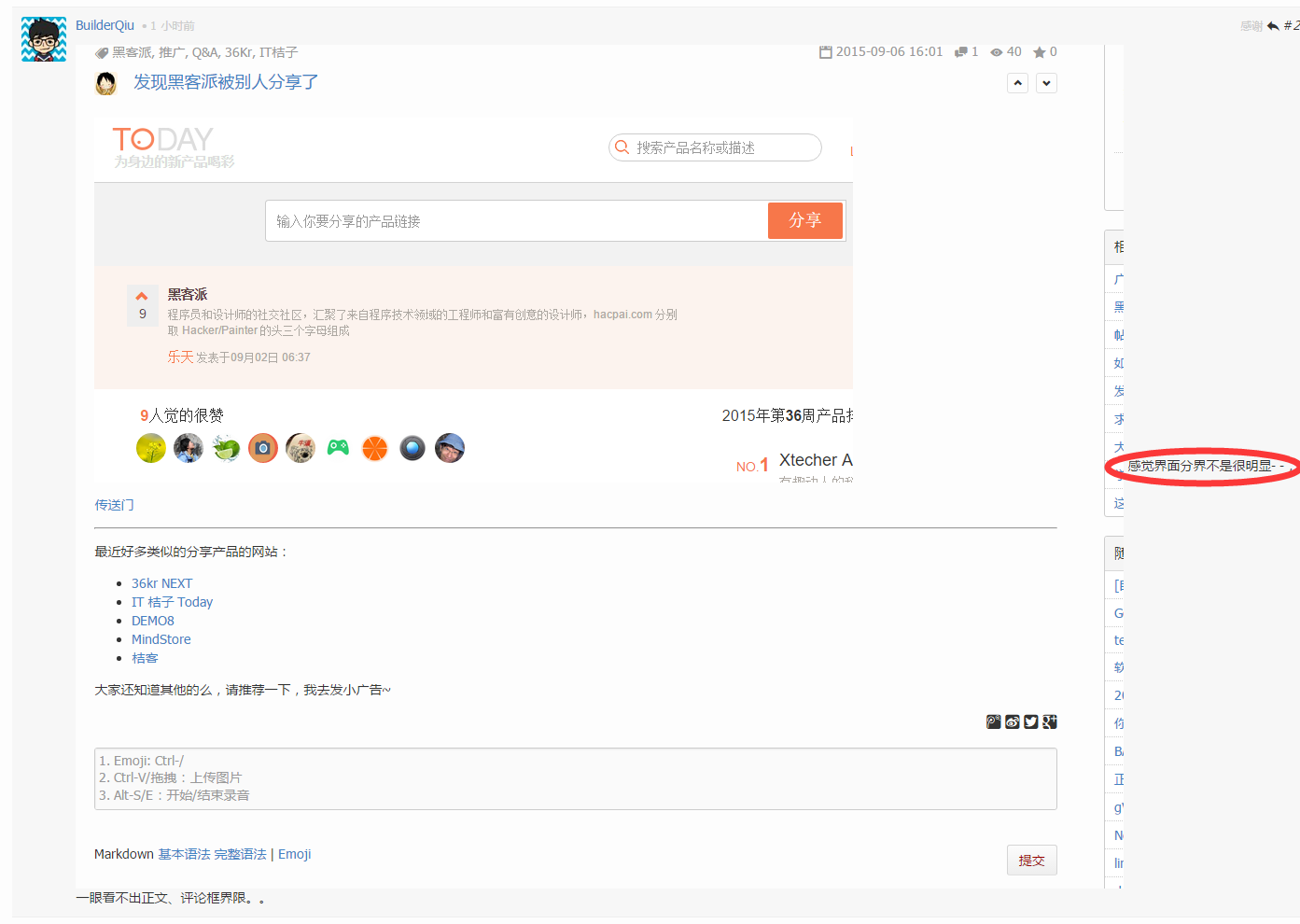Screen dimensions: 1300x924
Task: Click the TODAY logo in the image
Action: (163, 140)
